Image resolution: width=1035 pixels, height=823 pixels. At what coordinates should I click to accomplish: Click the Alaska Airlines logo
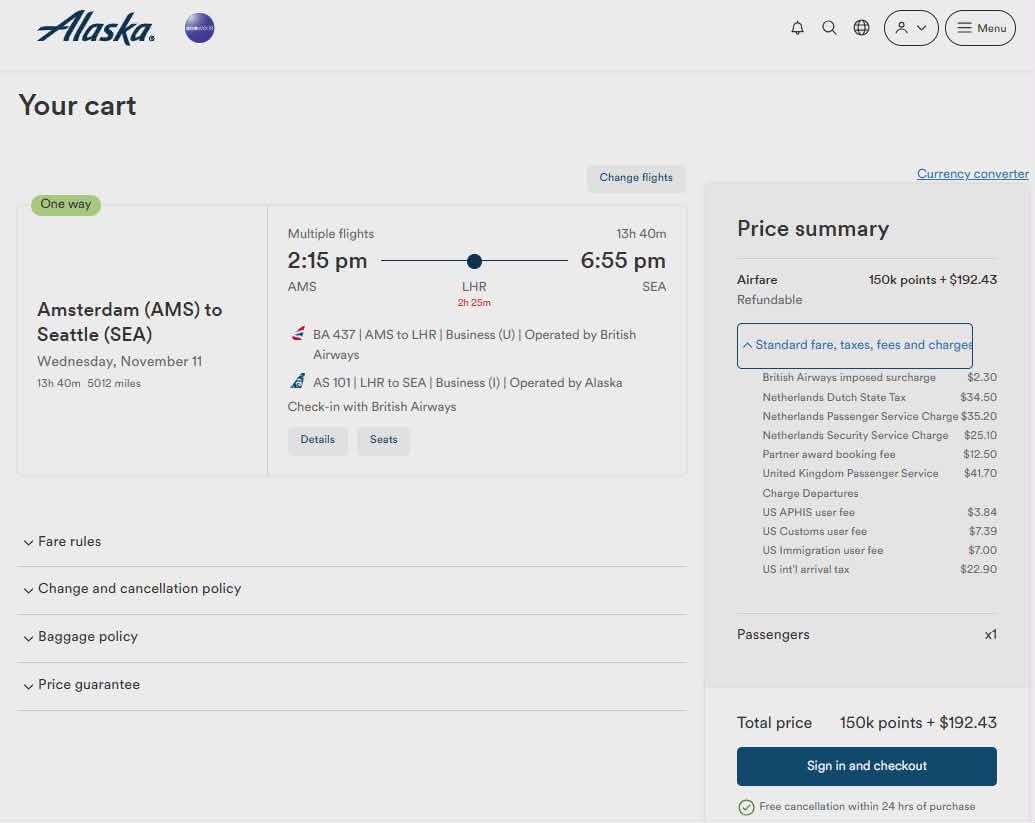(x=96, y=28)
